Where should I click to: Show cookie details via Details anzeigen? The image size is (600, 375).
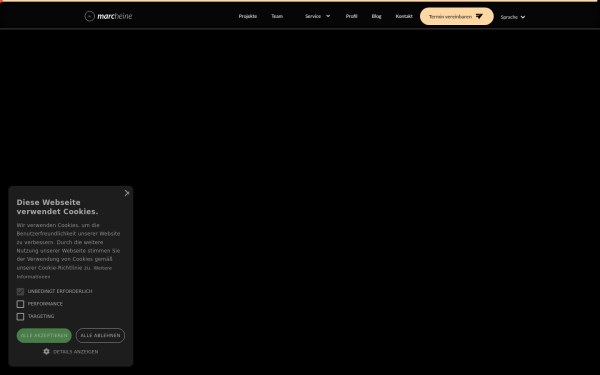(75, 352)
